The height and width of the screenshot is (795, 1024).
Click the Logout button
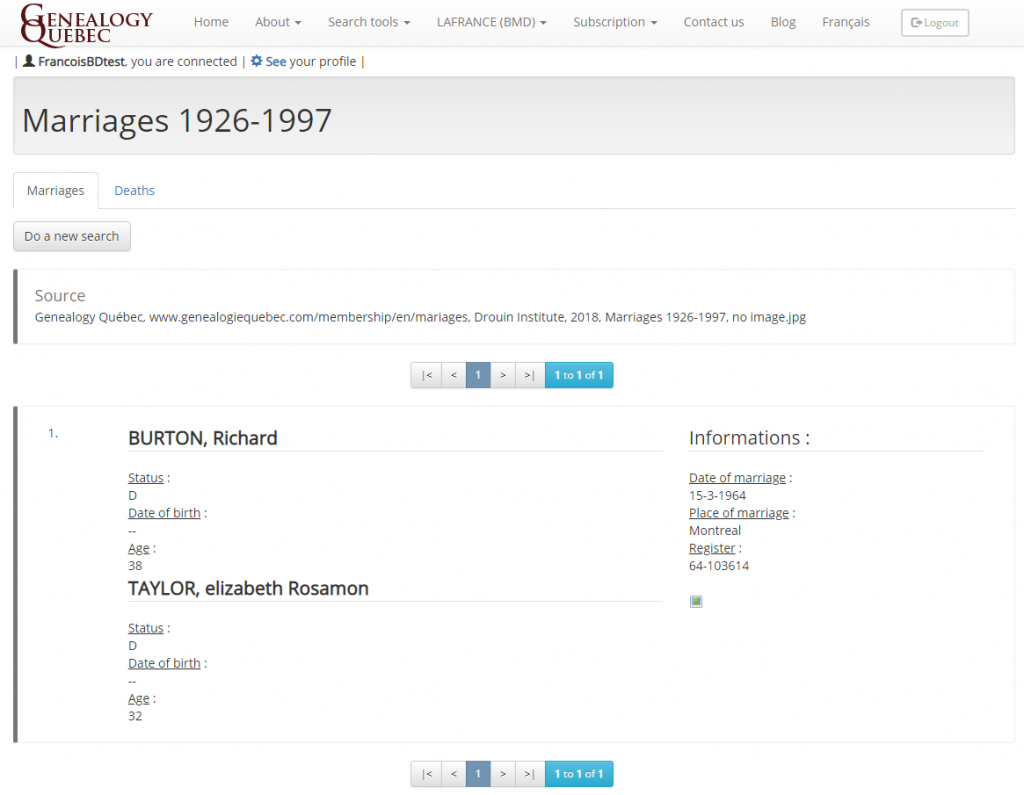pyautogui.click(x=935, y=23)
